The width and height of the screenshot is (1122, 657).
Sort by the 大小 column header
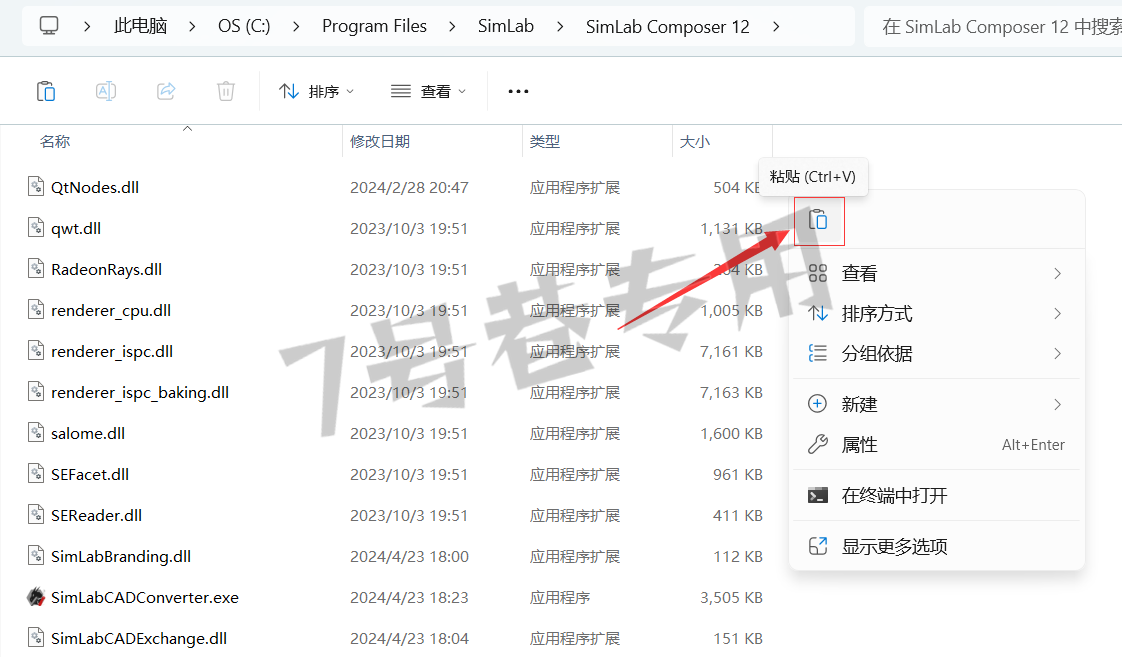coord(695,142)
